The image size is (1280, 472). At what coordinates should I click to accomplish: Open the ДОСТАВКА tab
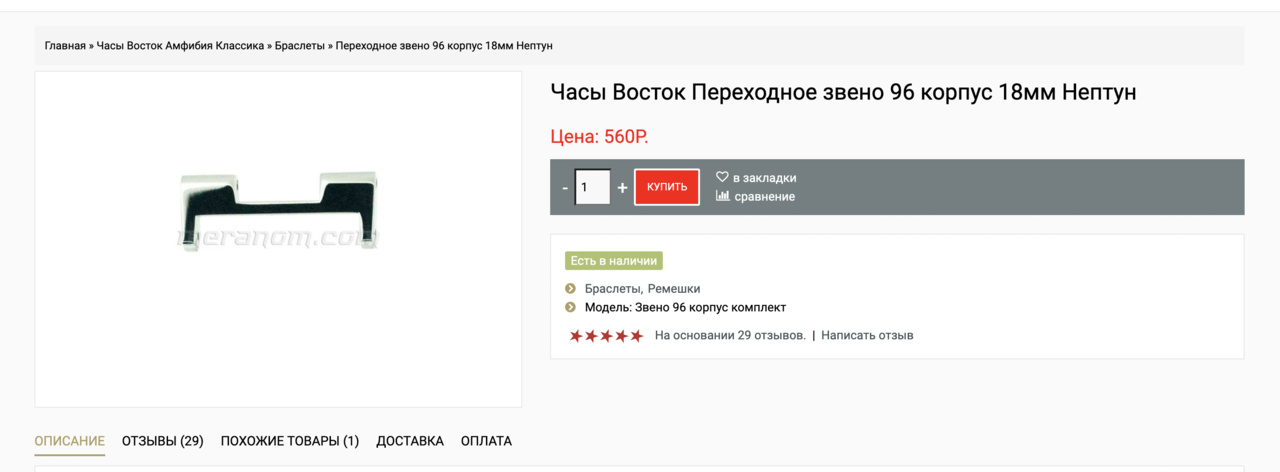(x=410, y=441)
